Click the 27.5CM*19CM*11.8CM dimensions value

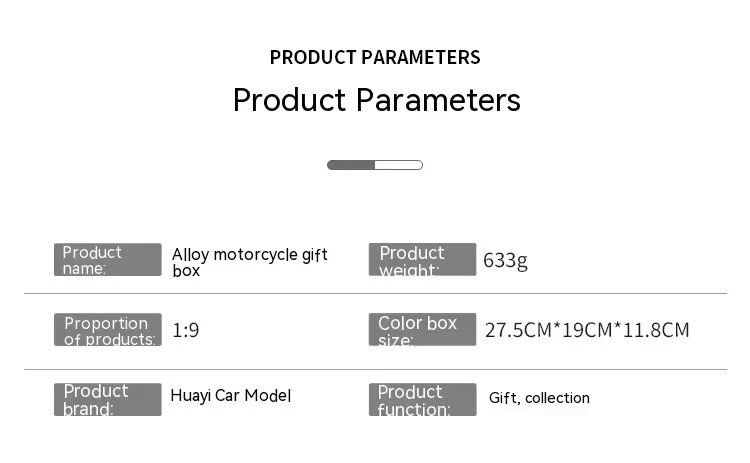point(587,330)
